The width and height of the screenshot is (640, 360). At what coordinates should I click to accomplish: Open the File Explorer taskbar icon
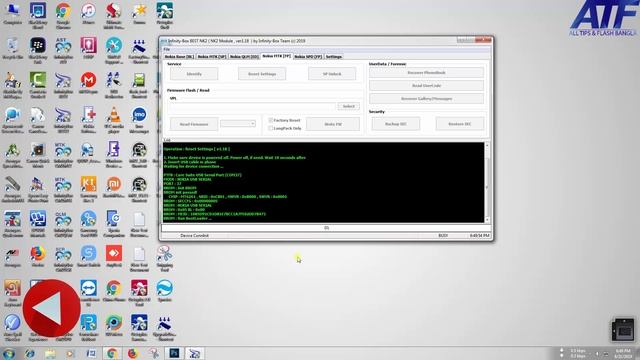pyautogui.click(x=50, y=353)
